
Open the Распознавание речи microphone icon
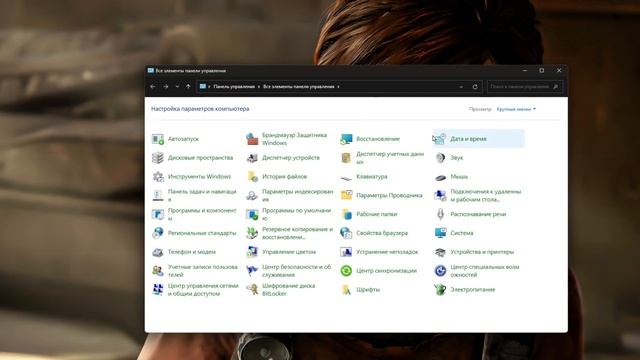tap(440, 214)
